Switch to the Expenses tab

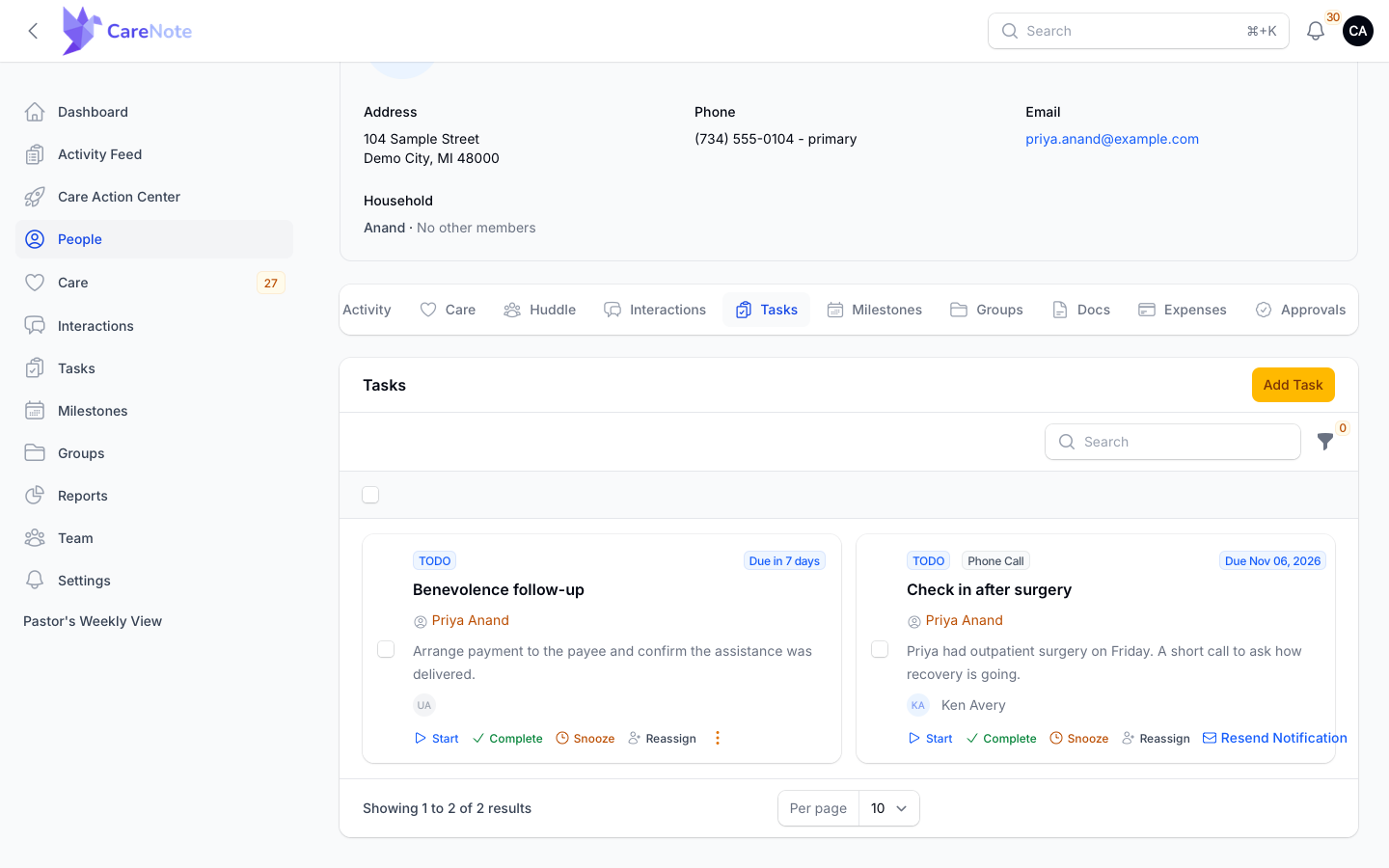[1183, 310]
